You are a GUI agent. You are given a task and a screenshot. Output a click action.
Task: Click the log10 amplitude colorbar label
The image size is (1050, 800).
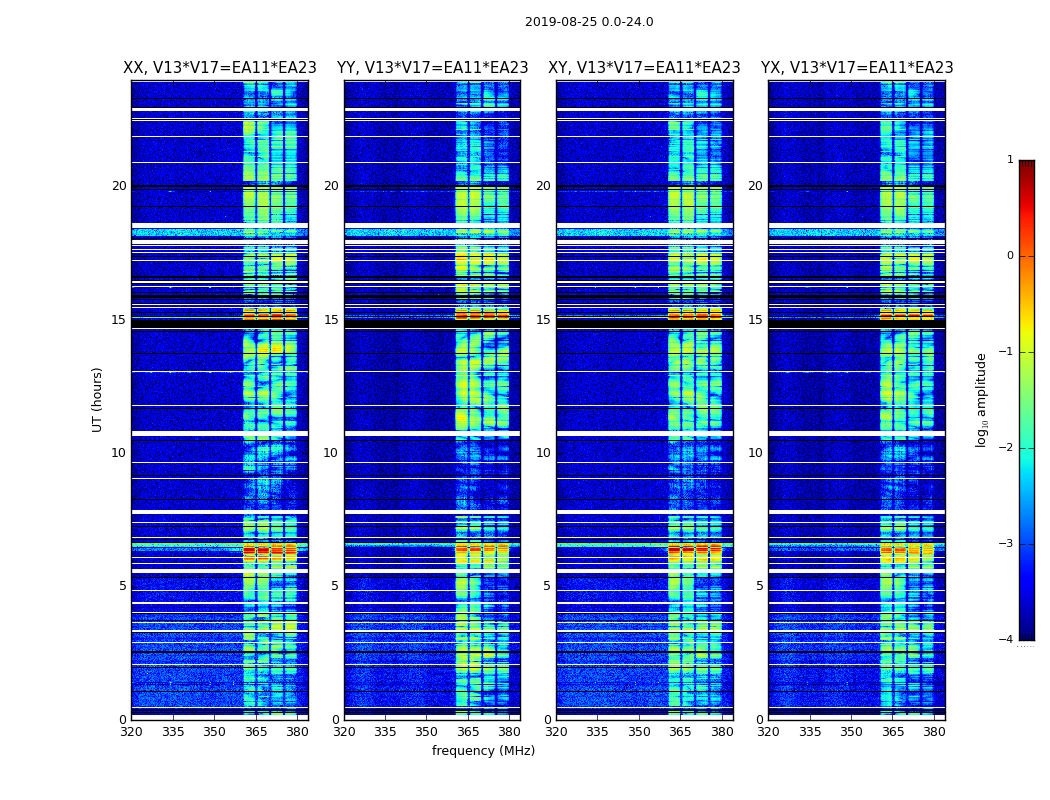(981, 400)
